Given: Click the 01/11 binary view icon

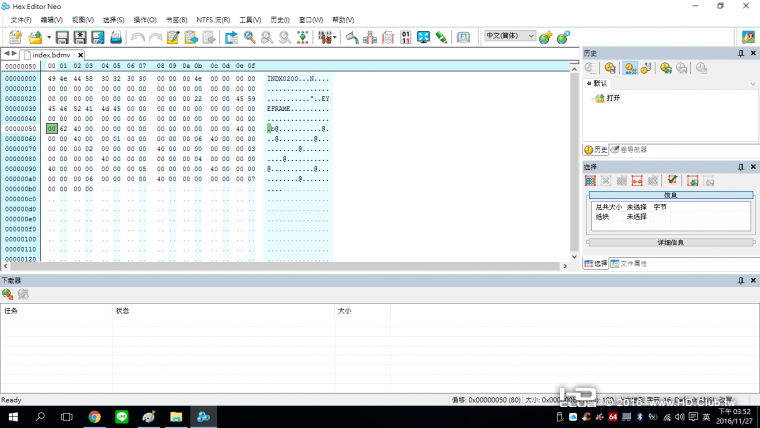Looking at the screenshot, I should [x=406, y=37].
